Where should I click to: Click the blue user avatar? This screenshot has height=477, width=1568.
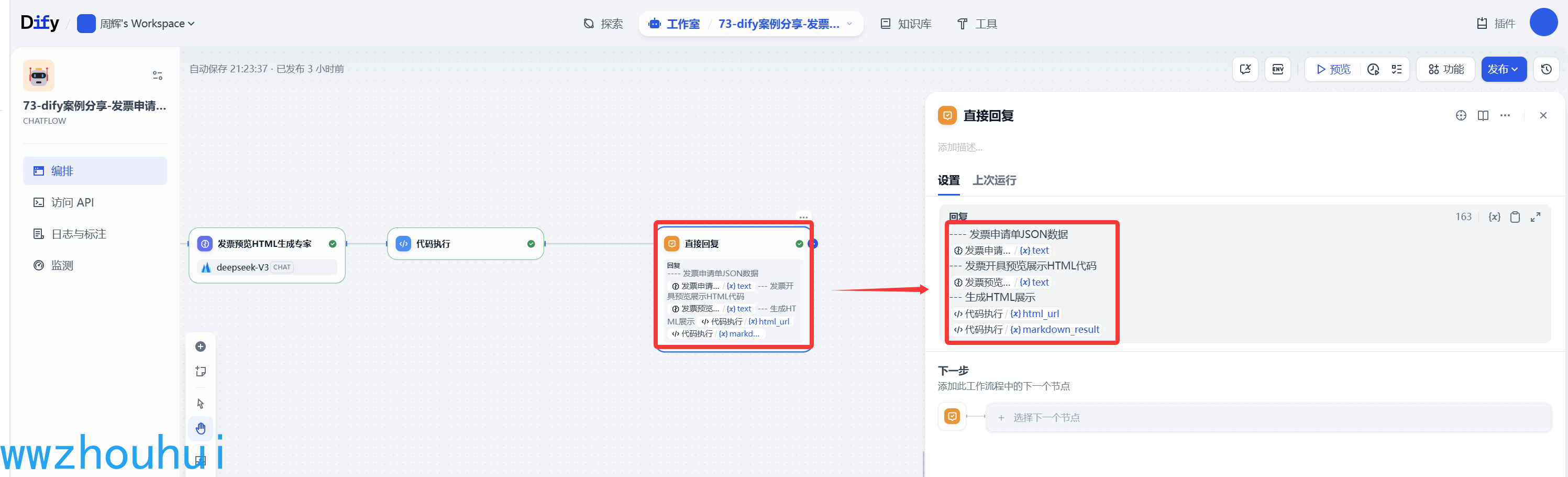1543,23
